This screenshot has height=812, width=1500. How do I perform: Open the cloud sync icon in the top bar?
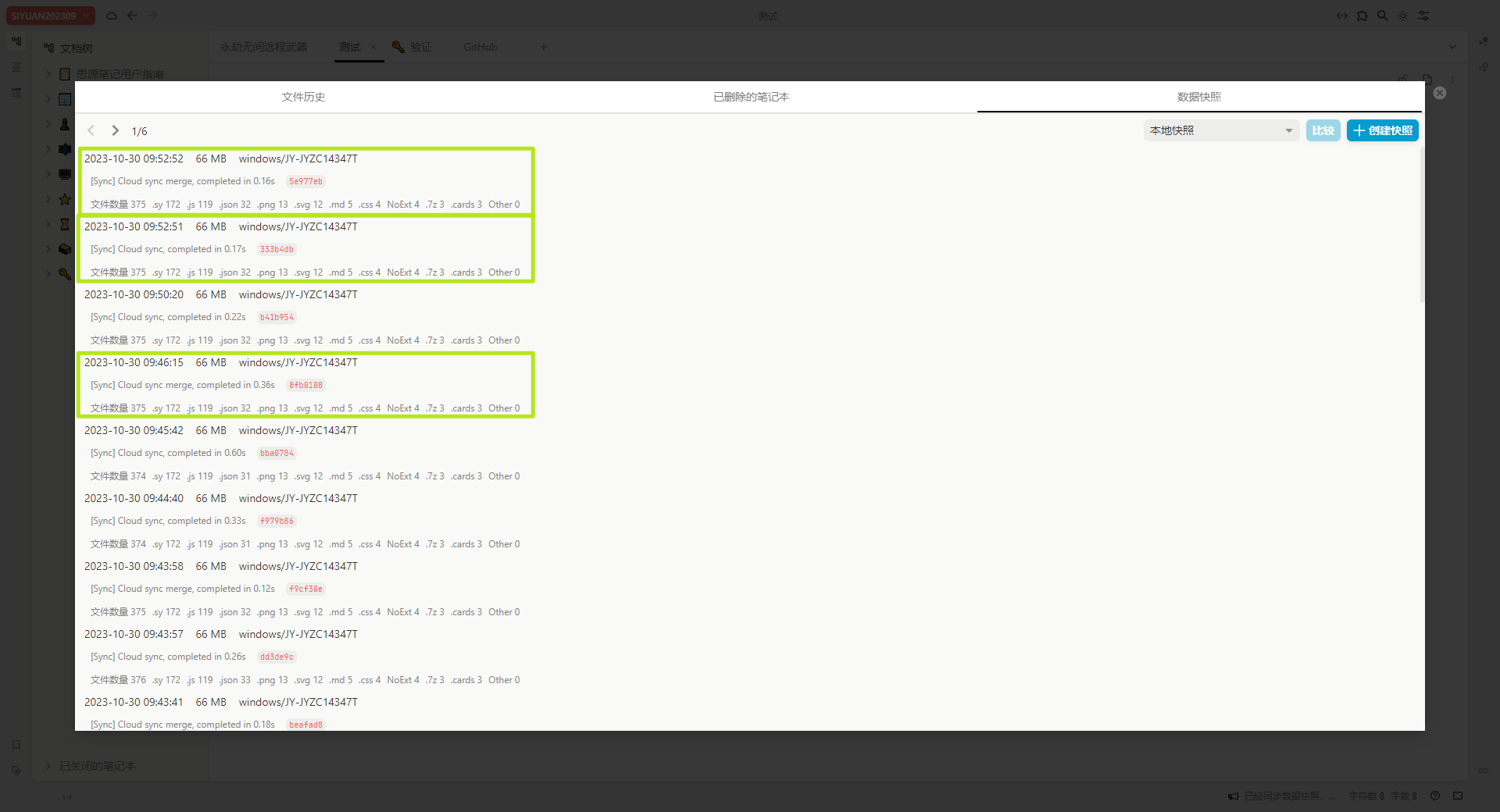point(112,16)
